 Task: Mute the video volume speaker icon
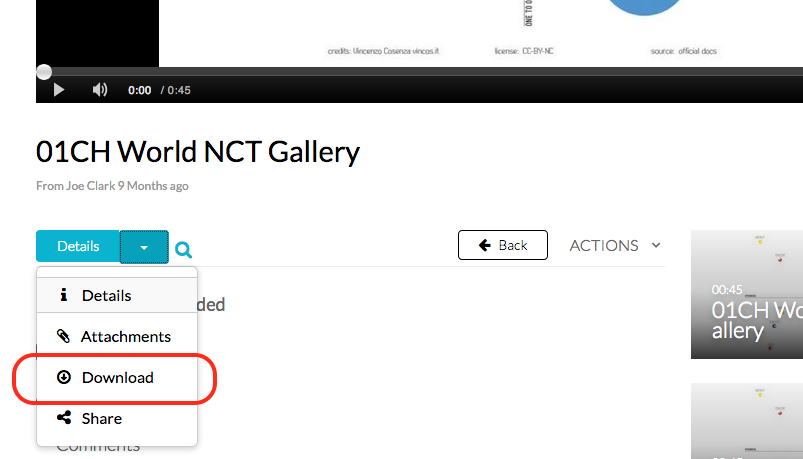tap(100, 90)
